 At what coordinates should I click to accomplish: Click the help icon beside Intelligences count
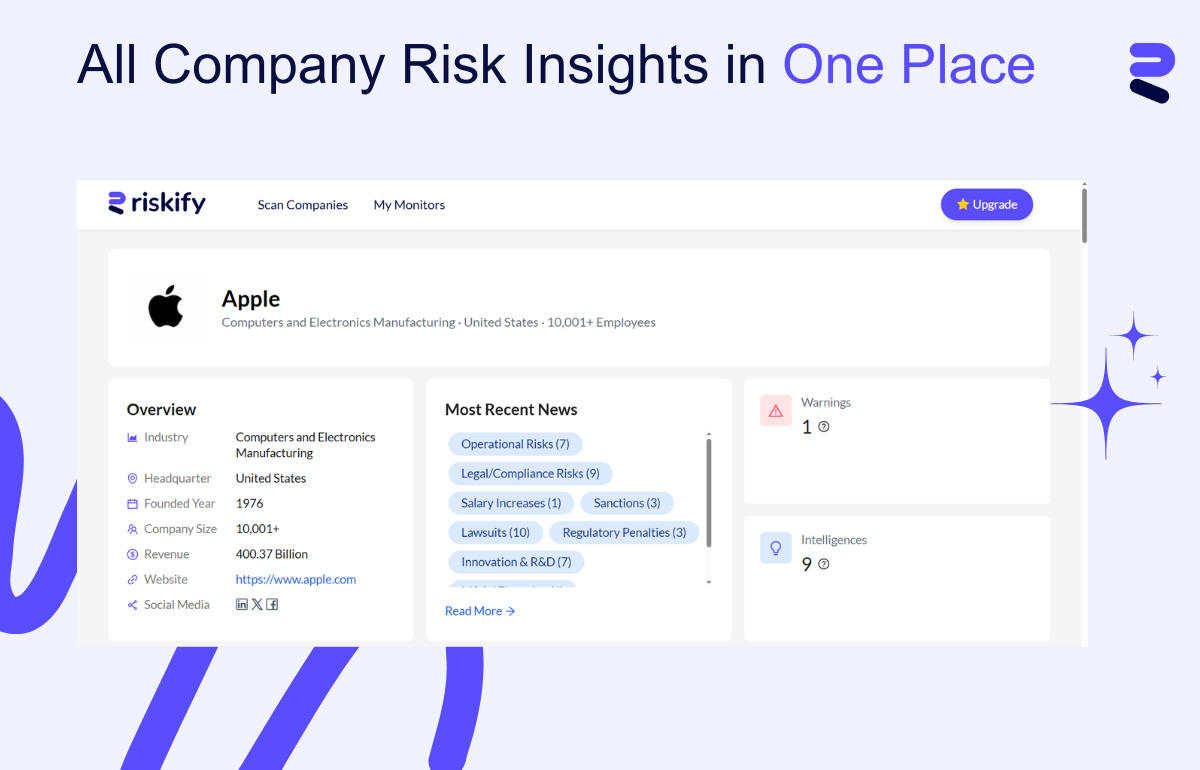[824, 564]
